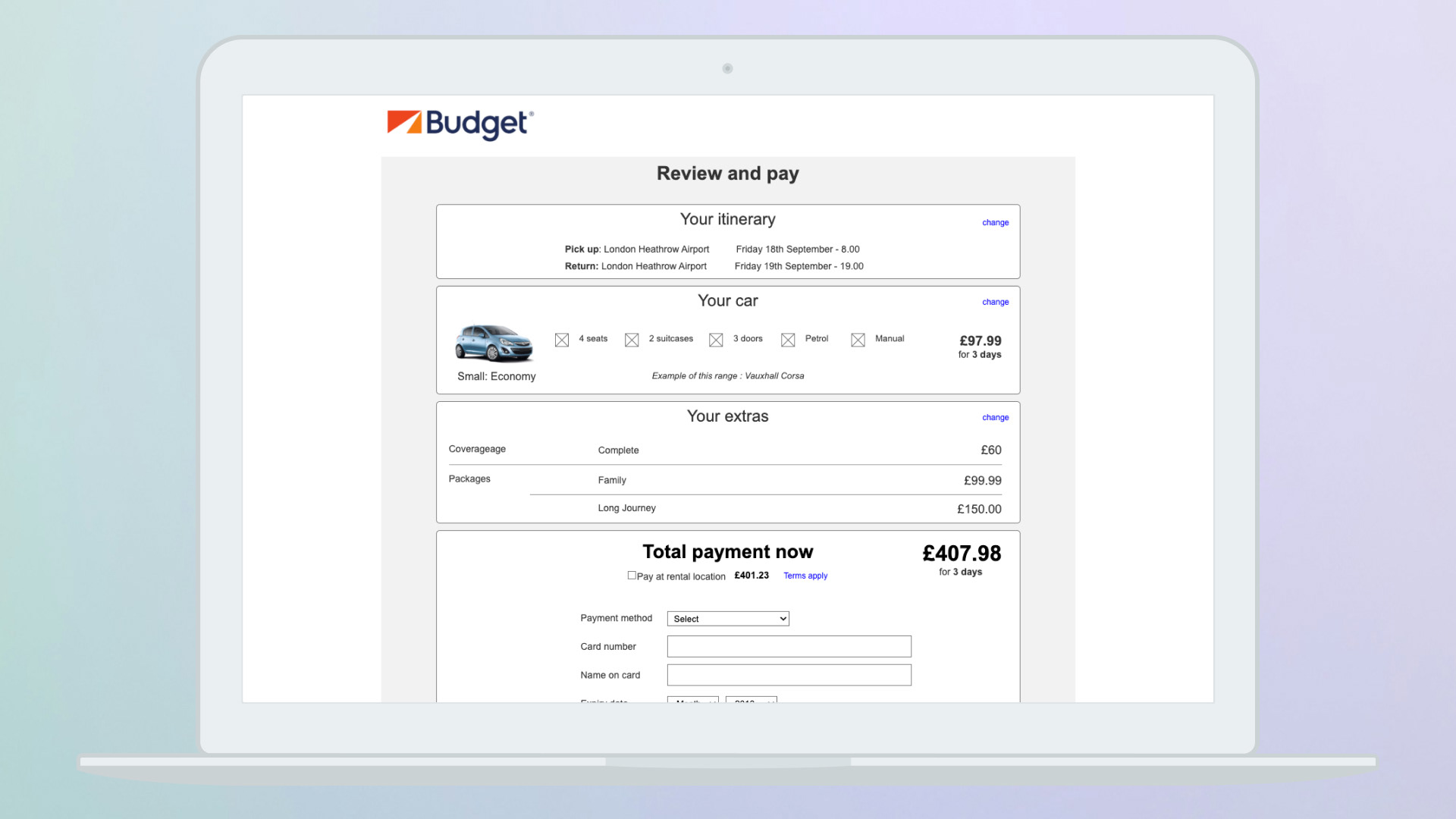Click the 2 suitcases placeholder icon

click(632, 340)
